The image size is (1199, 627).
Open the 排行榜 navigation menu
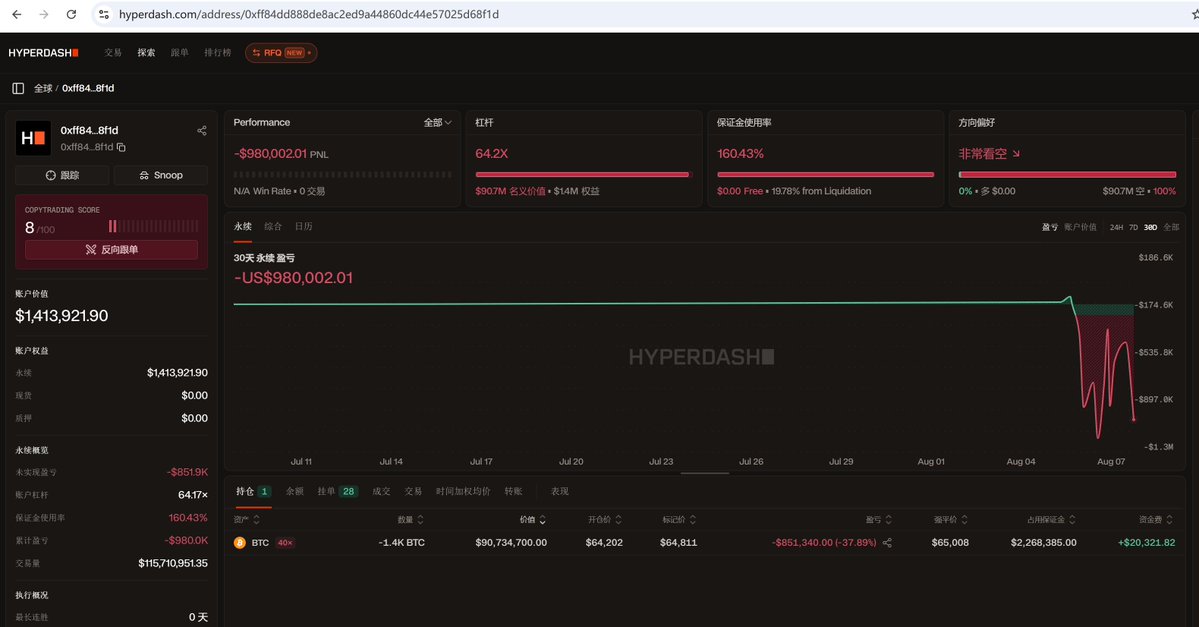click(x=217, y=53)
